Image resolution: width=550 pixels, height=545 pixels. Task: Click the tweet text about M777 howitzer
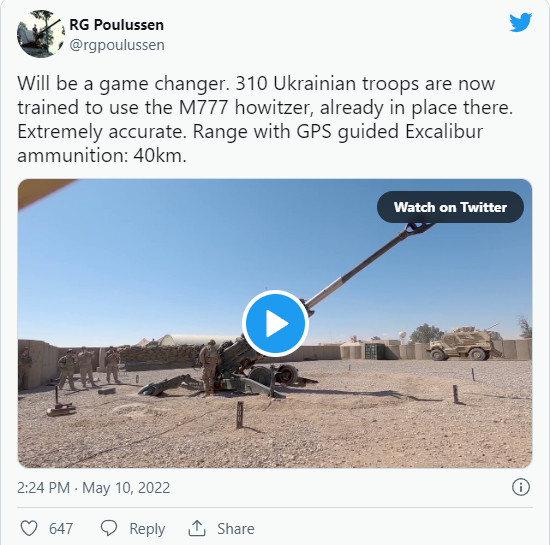265,119
